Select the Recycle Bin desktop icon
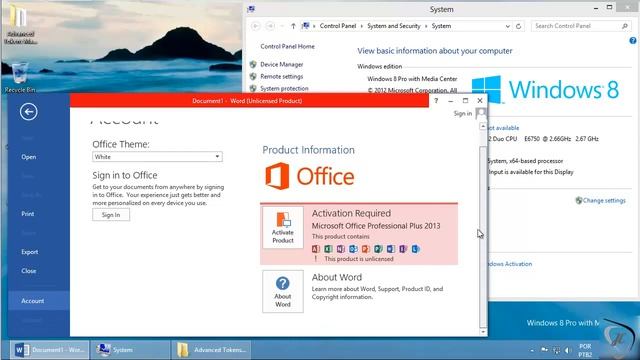Viewport: 640px width, 360px height. tap(19, 78)
